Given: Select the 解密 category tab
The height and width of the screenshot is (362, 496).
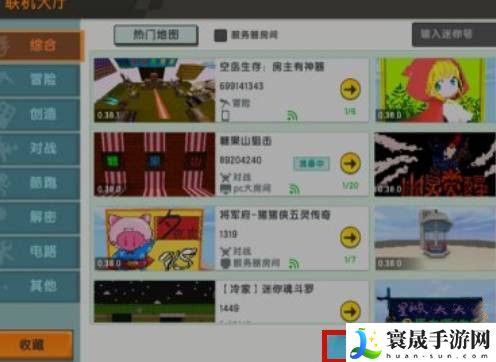Looking at the screenshot, I should pos(40,217).
